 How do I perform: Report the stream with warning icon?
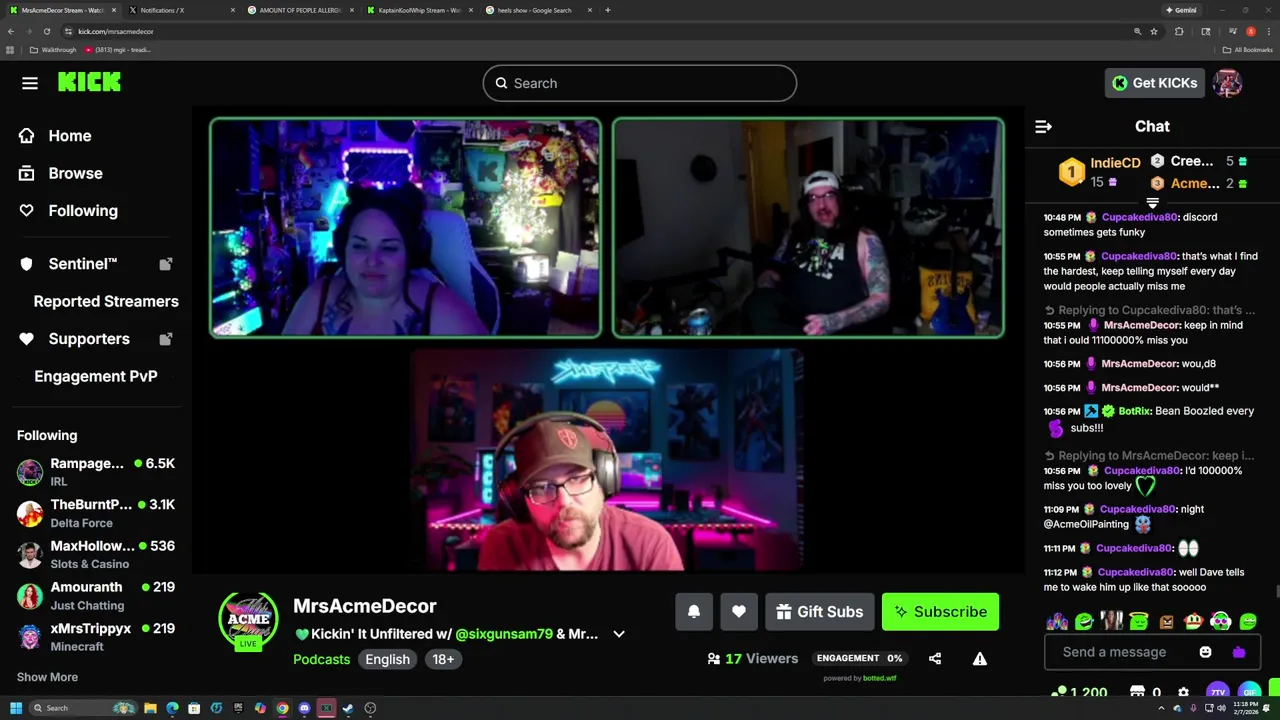(980, 659)
